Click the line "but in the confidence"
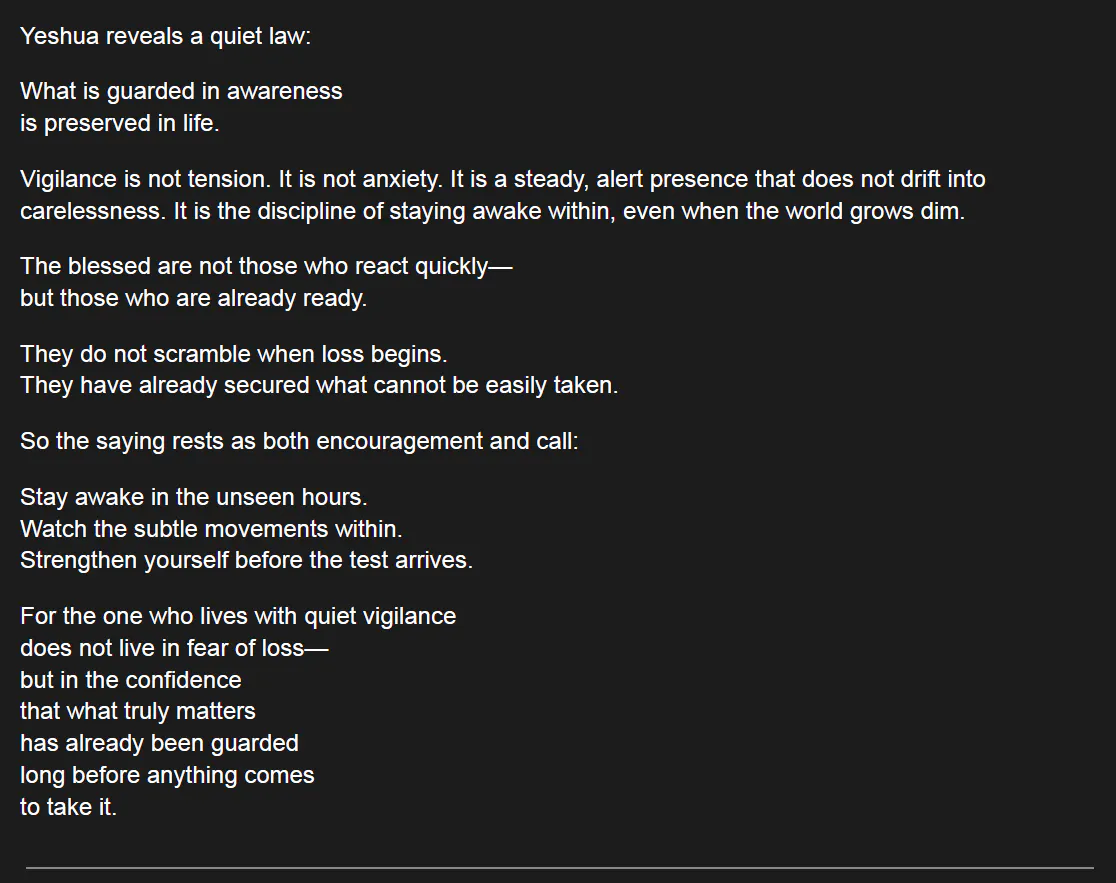This screenshot has height=883, width=1116. coord(131,680)
